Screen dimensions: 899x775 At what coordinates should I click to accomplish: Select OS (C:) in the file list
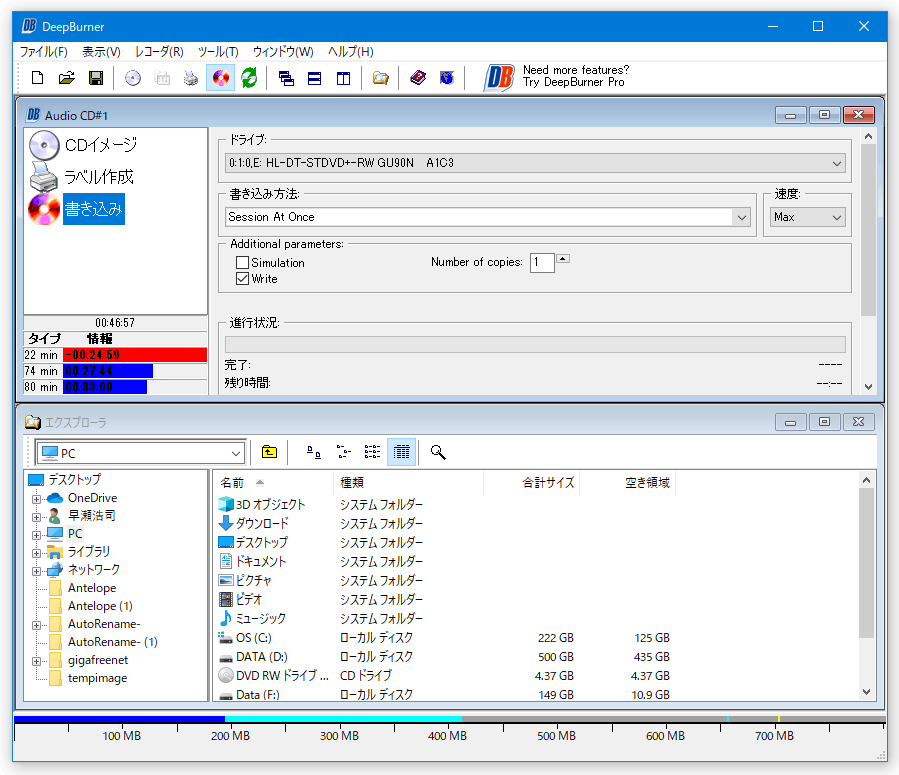point(245,638)
